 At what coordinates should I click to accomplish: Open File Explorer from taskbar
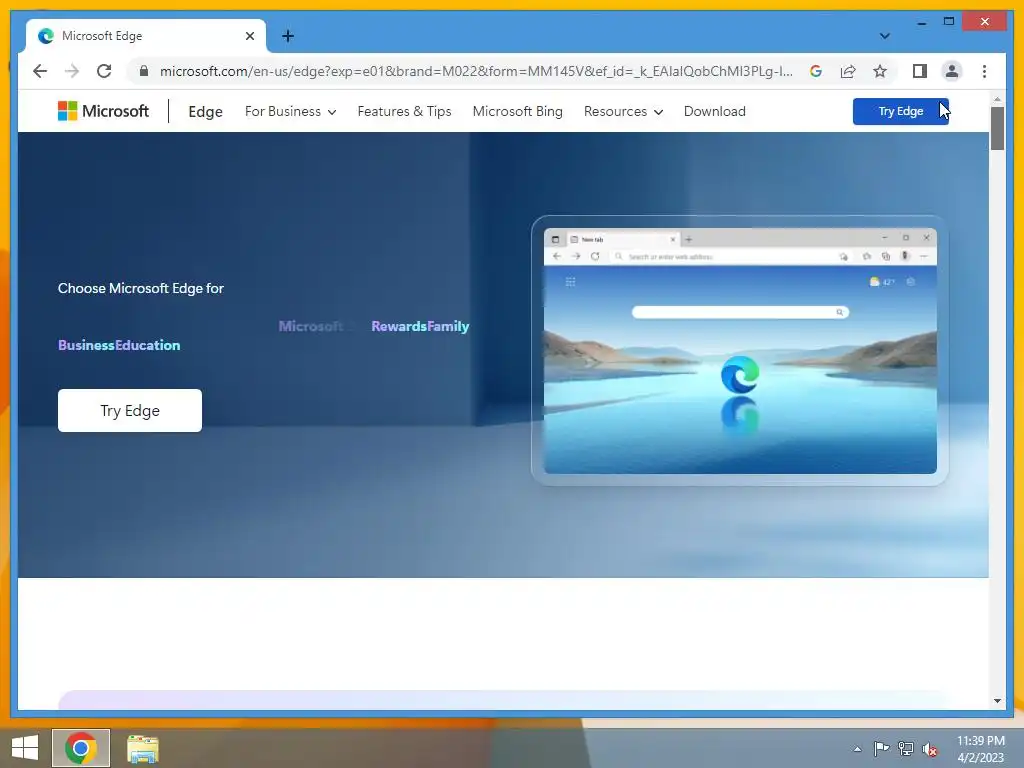click(142, 748)
